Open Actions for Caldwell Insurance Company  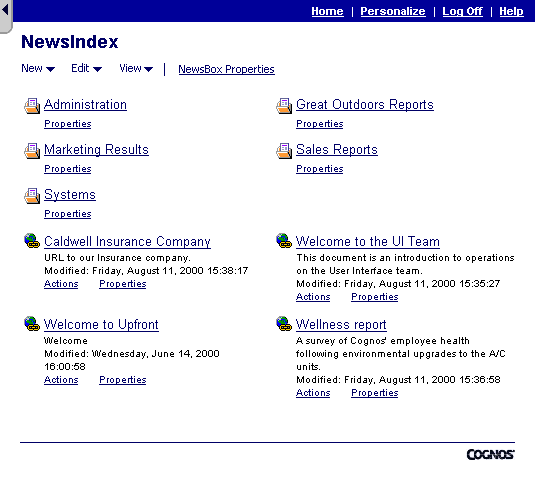click(61, 284)
